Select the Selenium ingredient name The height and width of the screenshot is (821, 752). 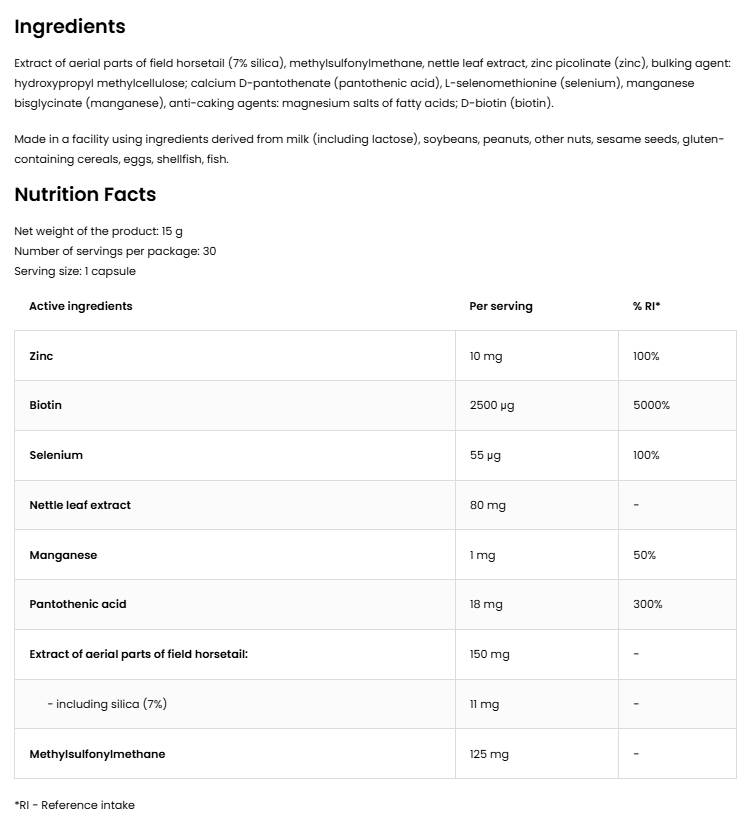[56, 455]
